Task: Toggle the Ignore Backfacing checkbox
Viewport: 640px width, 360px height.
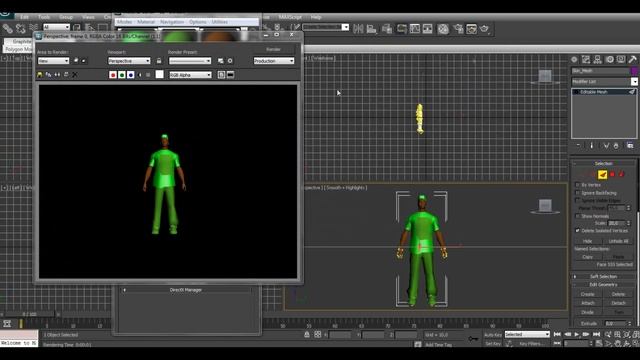Action: point(578,193)
